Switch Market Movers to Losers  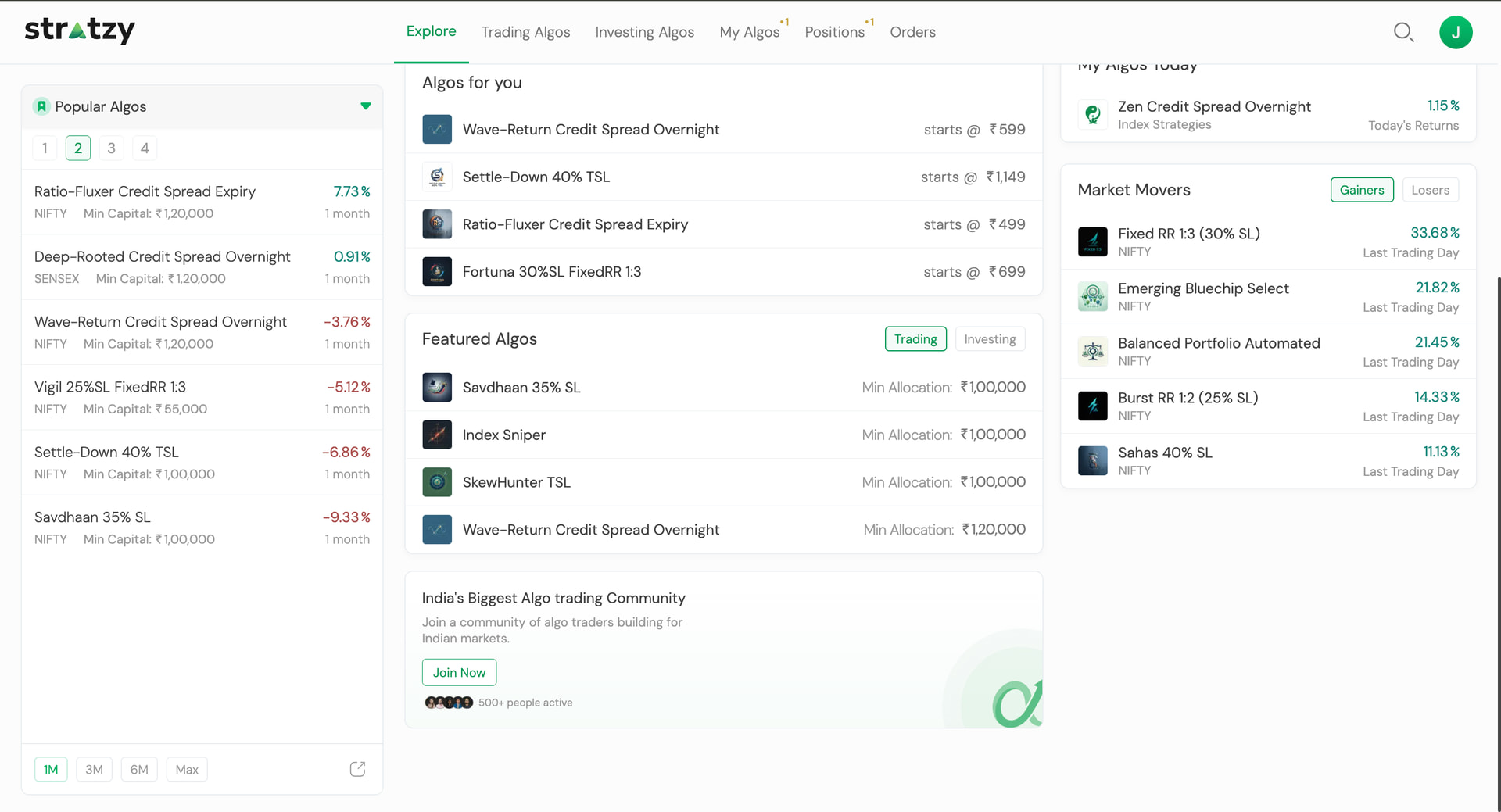1430,190
